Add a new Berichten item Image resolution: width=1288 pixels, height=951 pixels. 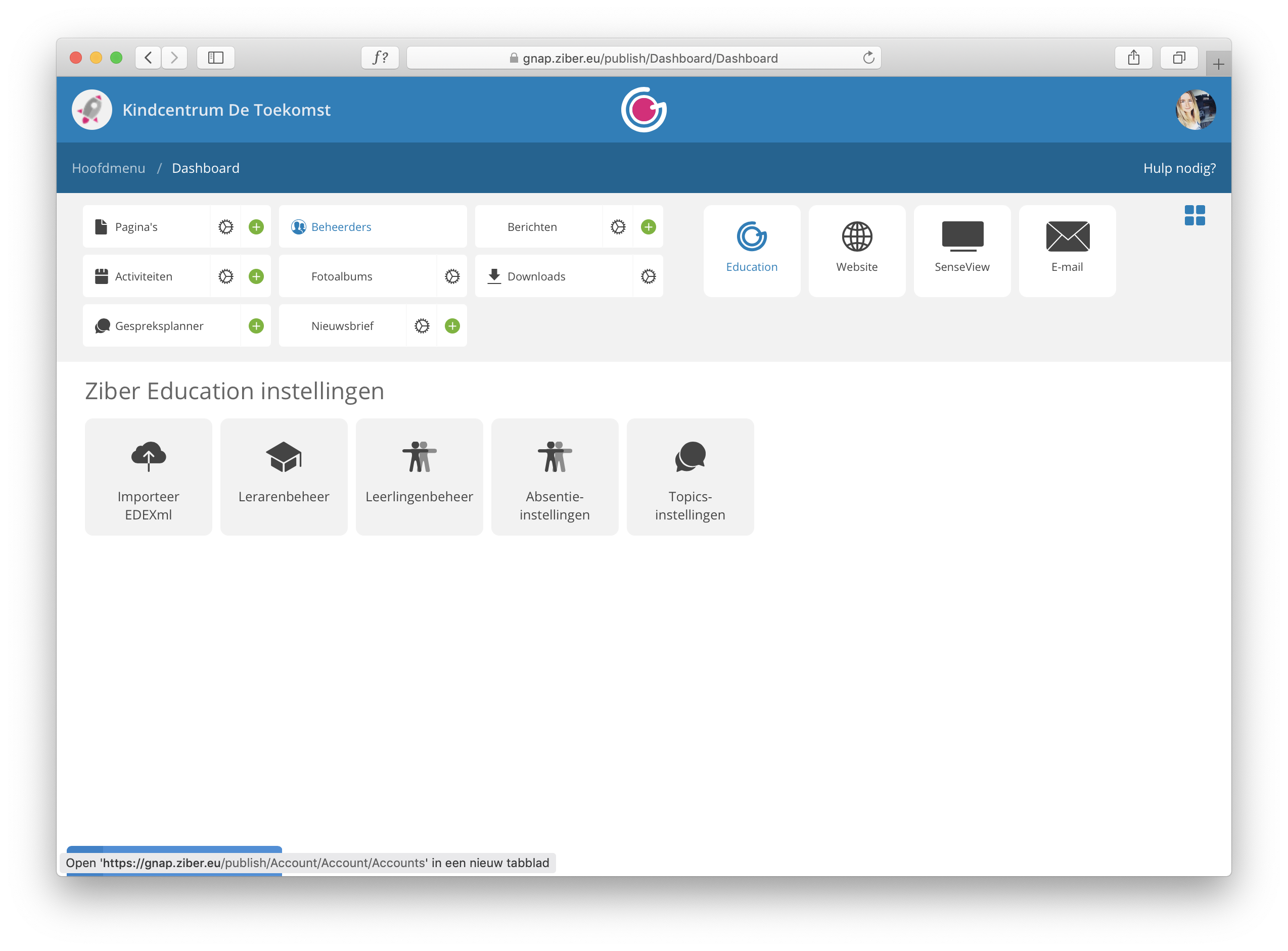pyautogui.click(x=649, y=227)
